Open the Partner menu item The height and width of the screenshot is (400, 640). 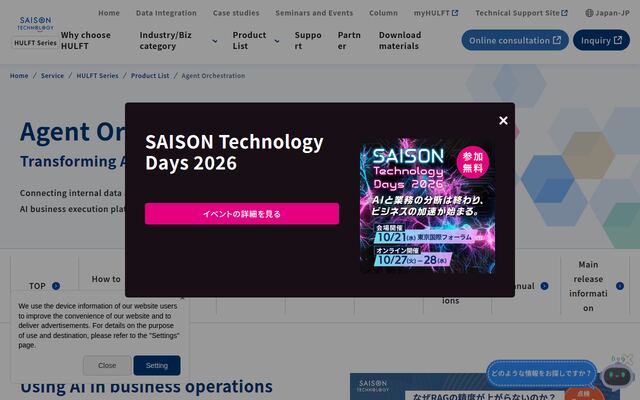(x=349, y=40)
